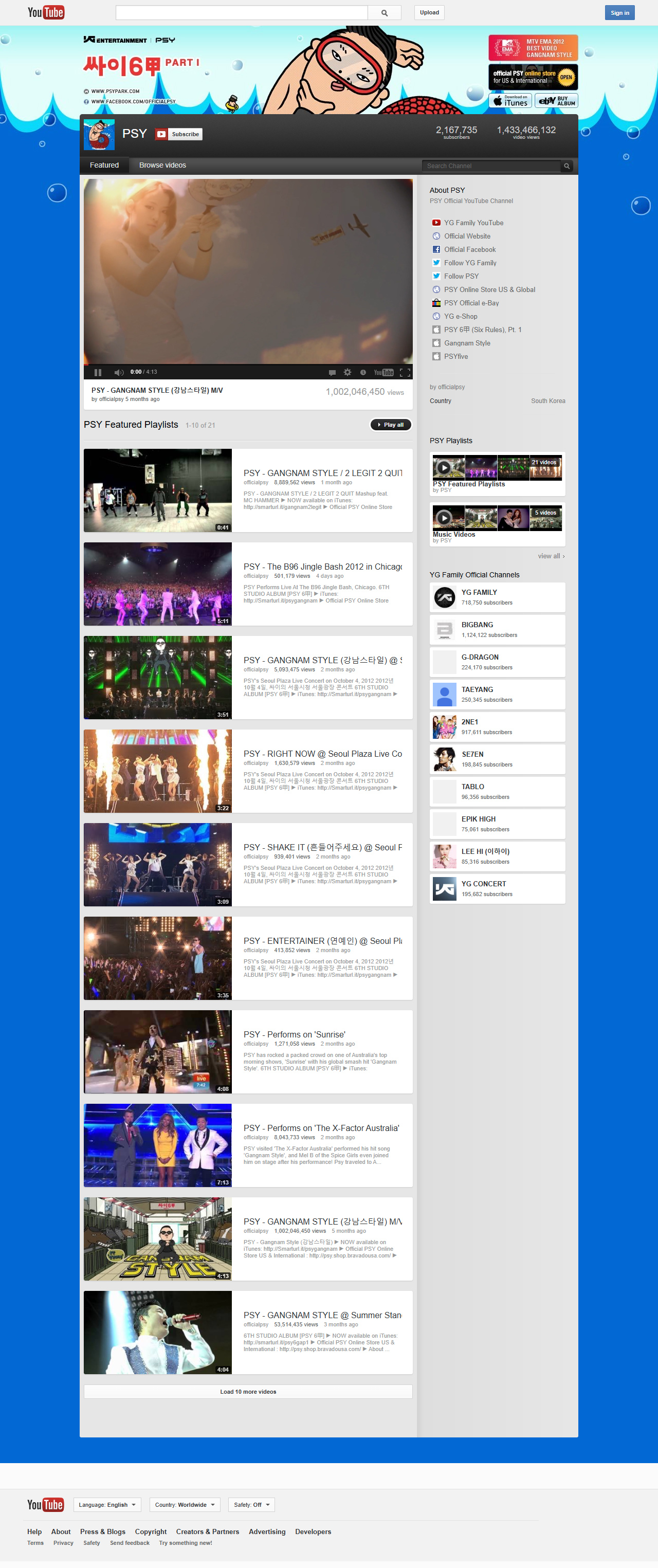658x1568 pixels.
Task: Click the Creators & Partners footer link
Action: tap(208, 1531)
